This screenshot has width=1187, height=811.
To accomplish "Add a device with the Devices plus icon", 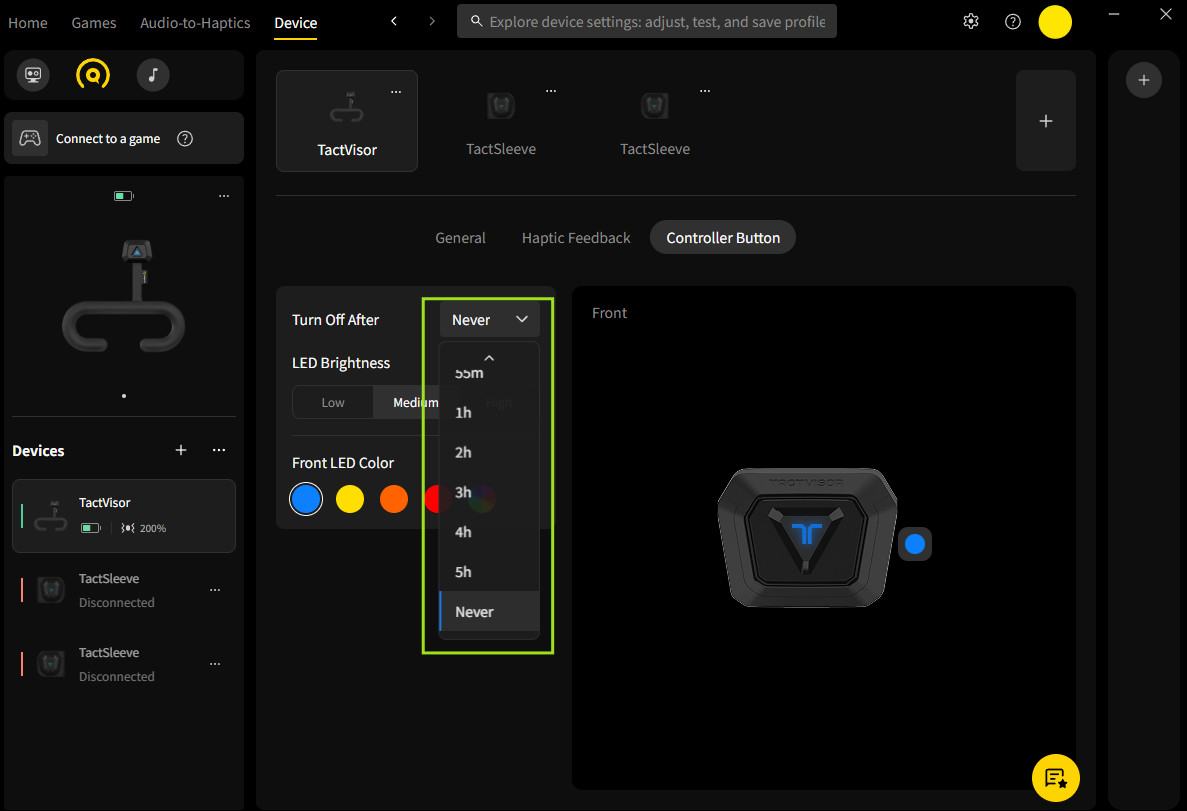I will [181, 450].
